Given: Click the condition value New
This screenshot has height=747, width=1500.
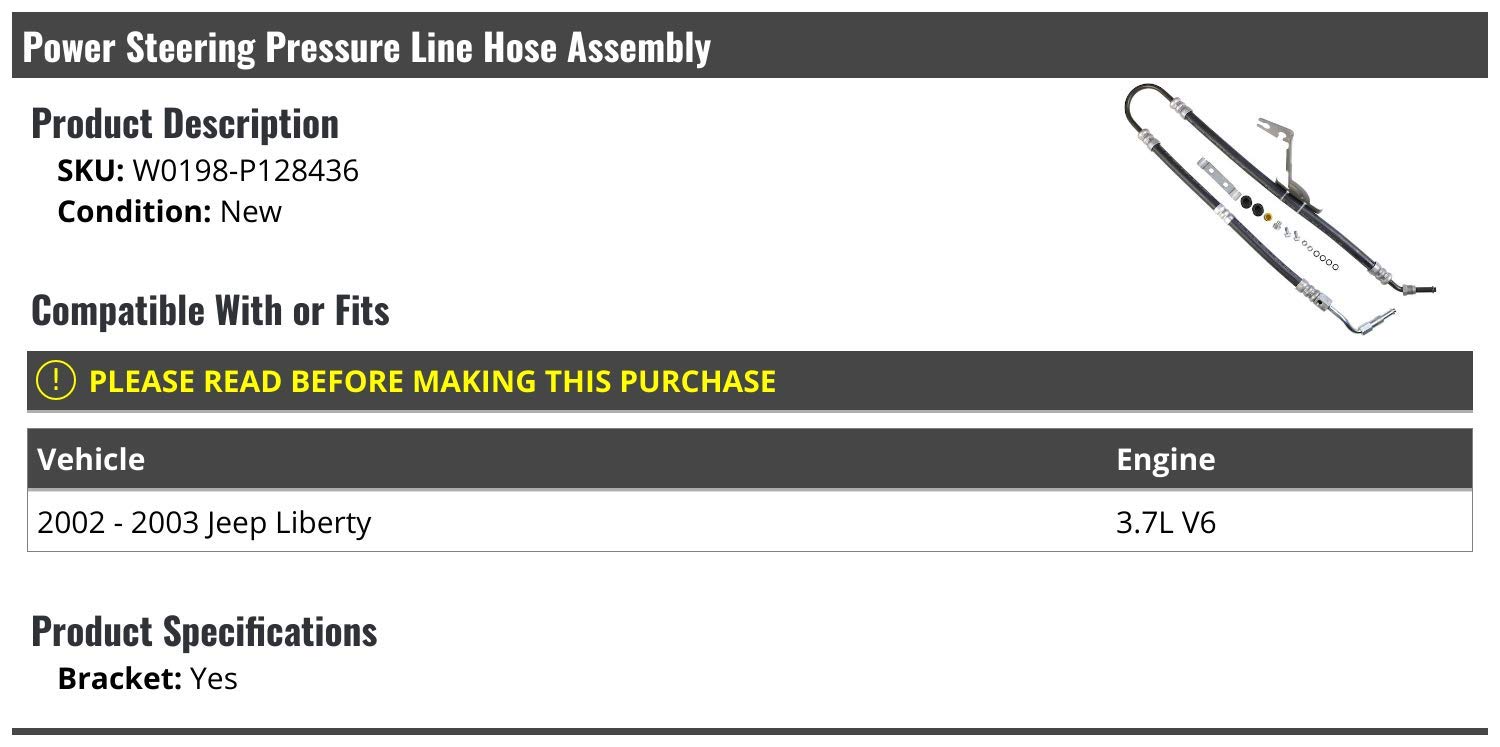Looking at the screenshot, I should (251, 212).
